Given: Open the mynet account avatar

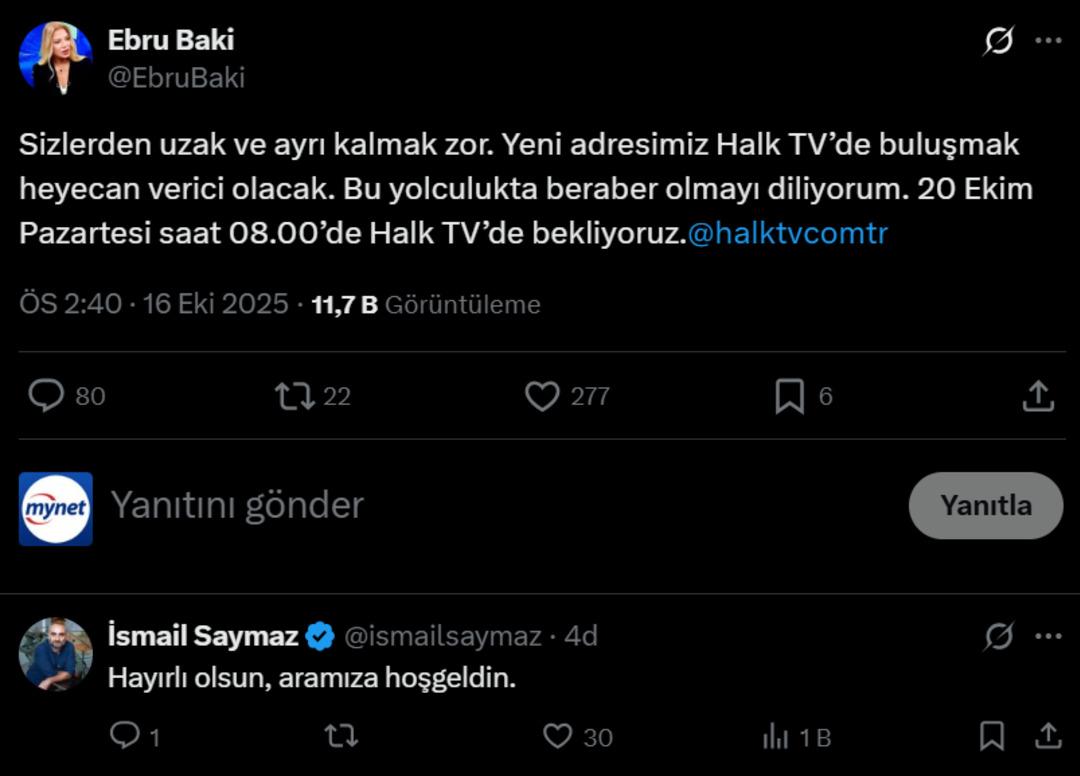Looking at the screenshot, I should (x=55, y=509).
